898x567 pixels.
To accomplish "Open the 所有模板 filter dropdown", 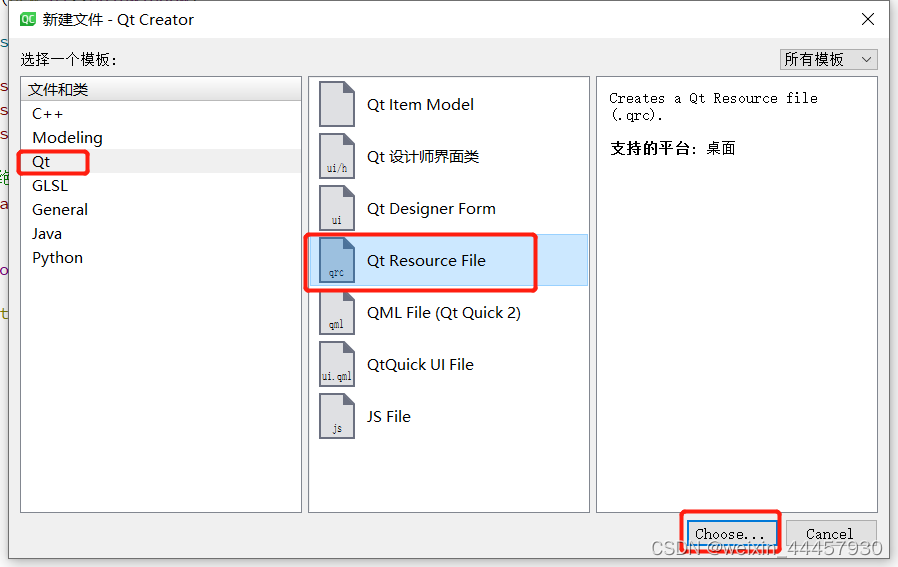I will 828,59.
